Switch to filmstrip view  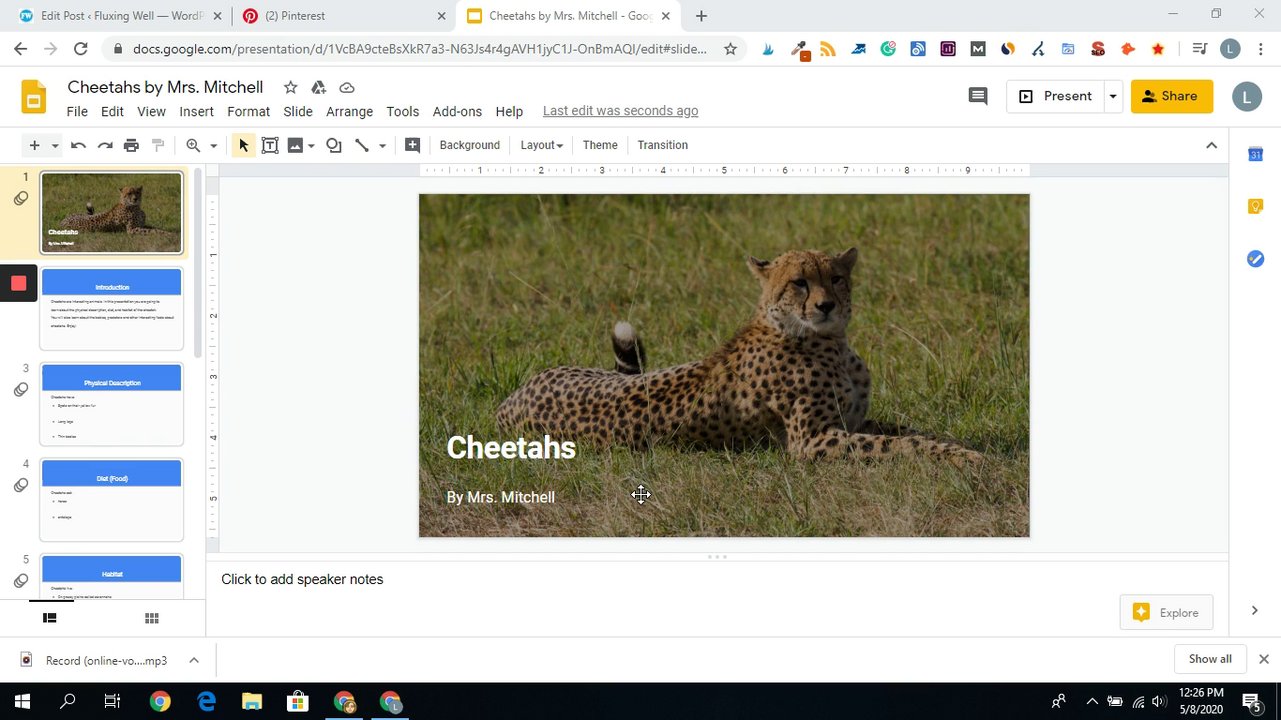(x=49, y=618)
